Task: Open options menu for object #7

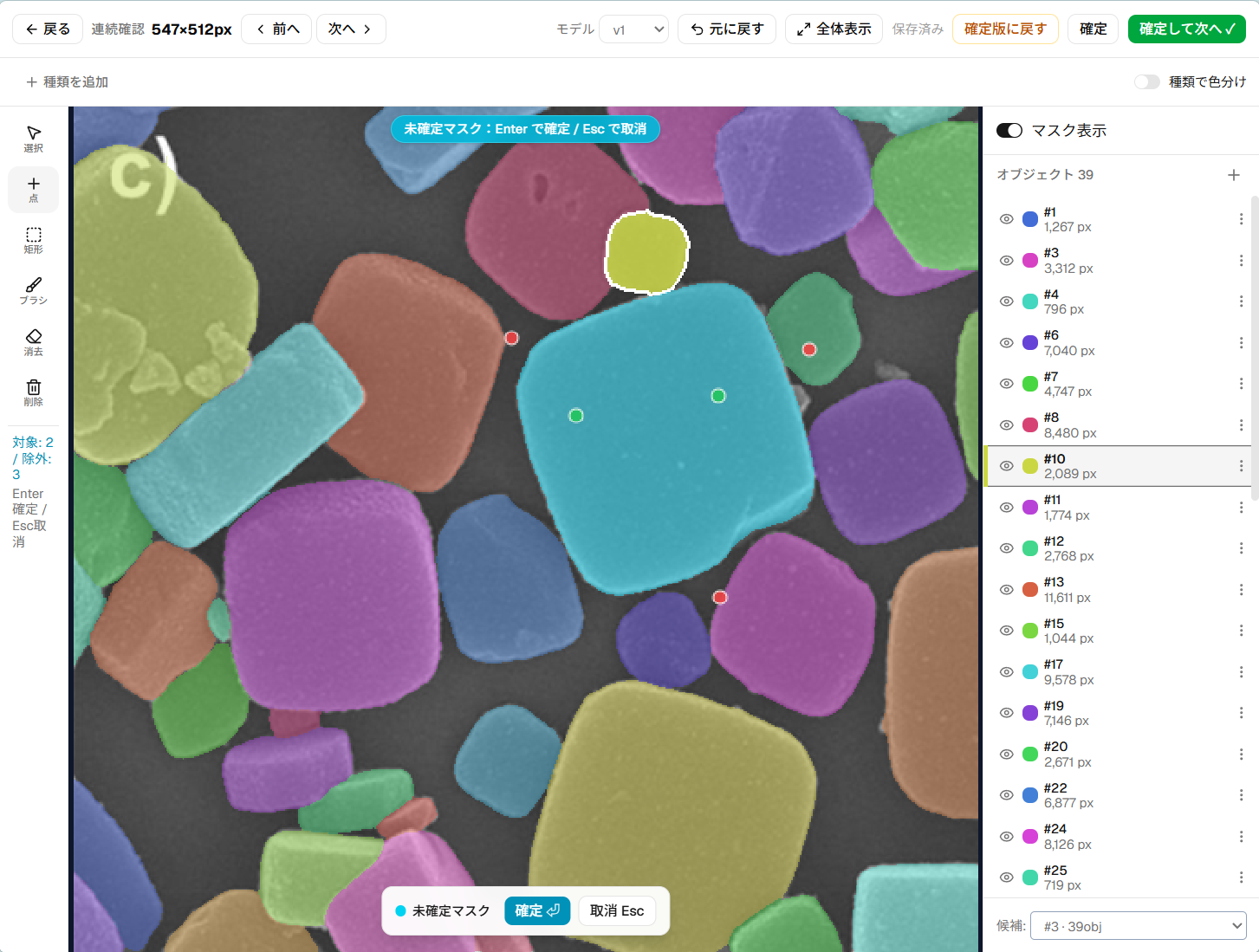Action: [x=1241, y=384]
